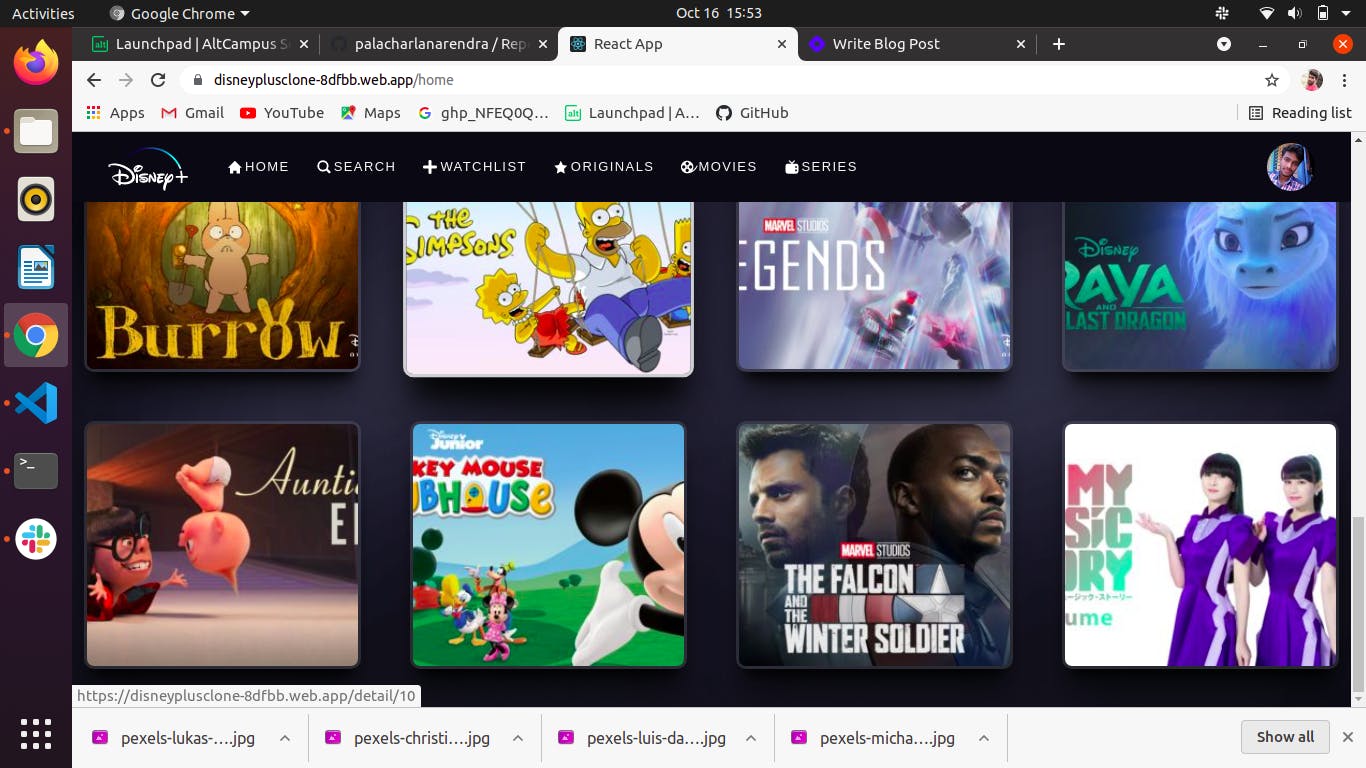This screenshot has width=1366, height=768.
Task: Open pexels-micha jpg download
Action: pos(874,738)
